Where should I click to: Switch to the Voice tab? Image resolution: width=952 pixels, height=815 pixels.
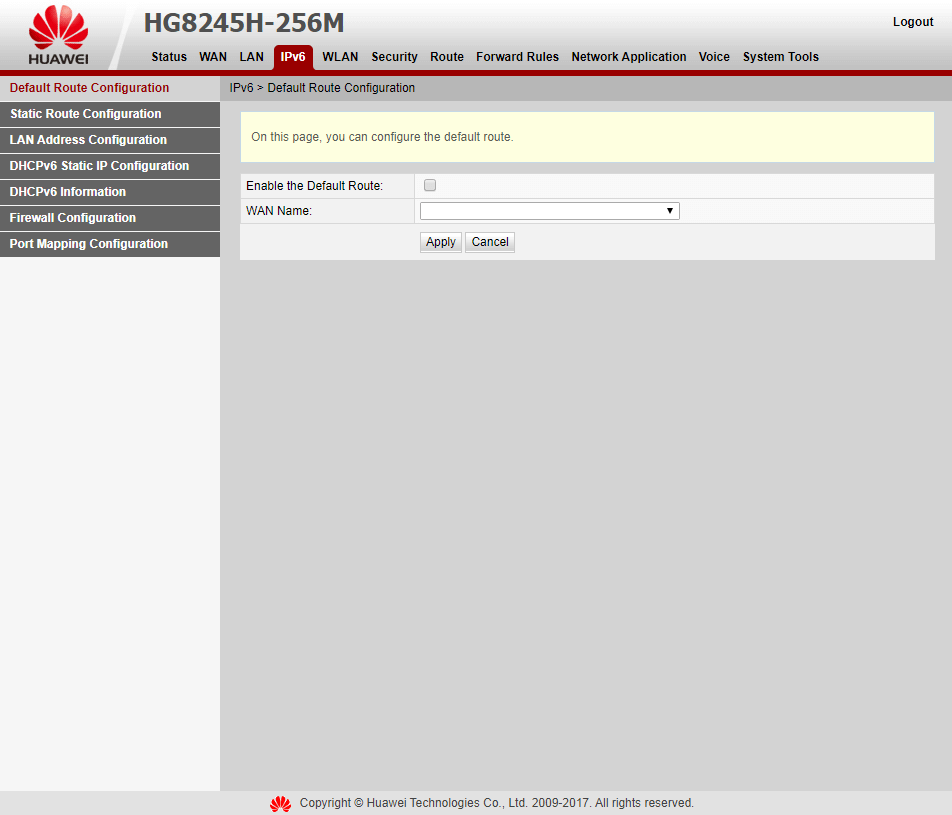tap(714, 57)
